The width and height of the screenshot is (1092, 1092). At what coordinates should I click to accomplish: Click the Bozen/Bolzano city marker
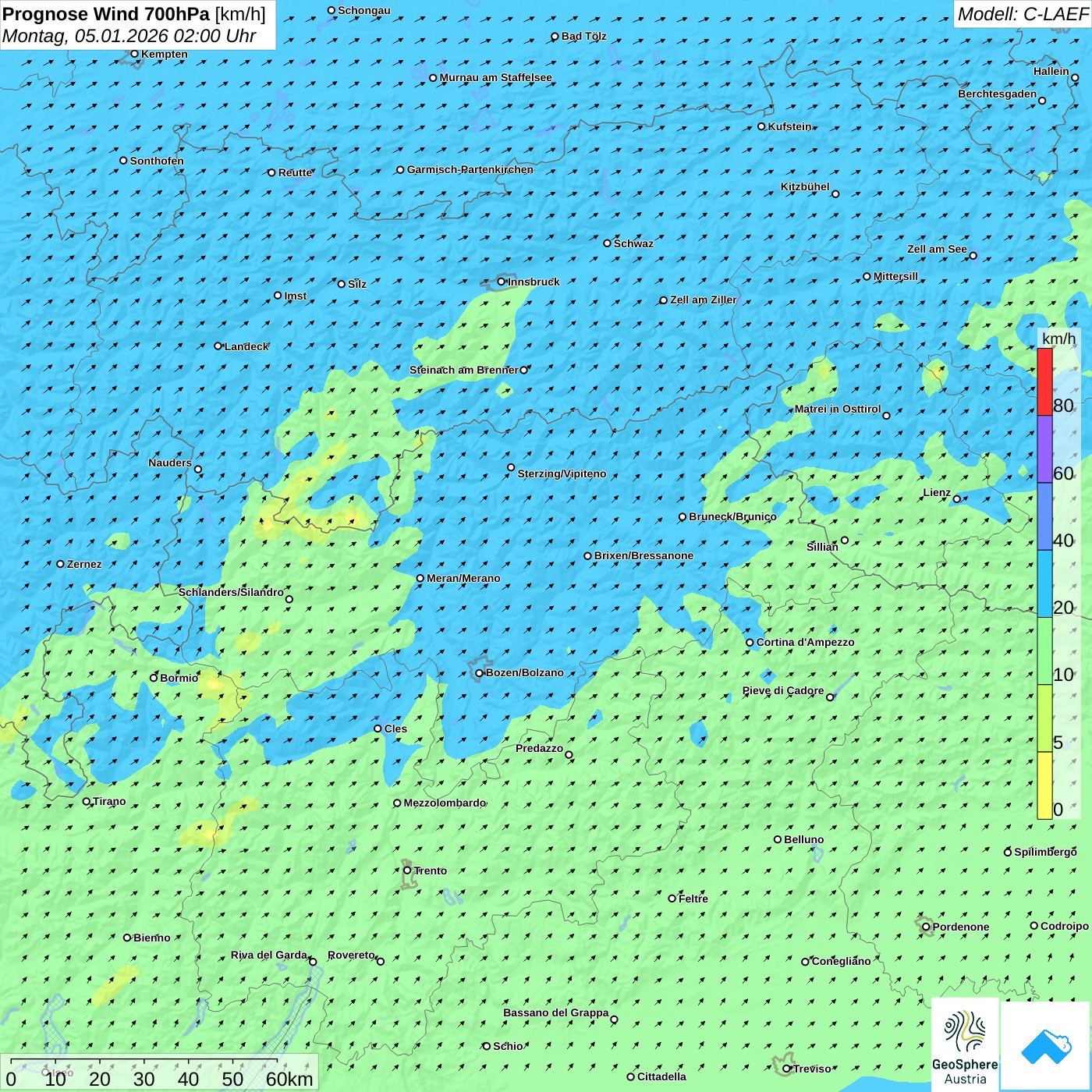tap(480, 672)
